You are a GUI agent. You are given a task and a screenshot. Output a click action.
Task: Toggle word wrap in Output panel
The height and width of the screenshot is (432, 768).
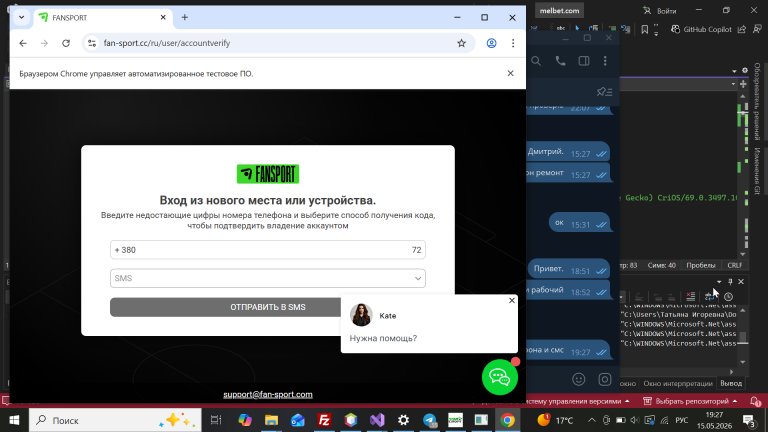(x=709, y=296)
